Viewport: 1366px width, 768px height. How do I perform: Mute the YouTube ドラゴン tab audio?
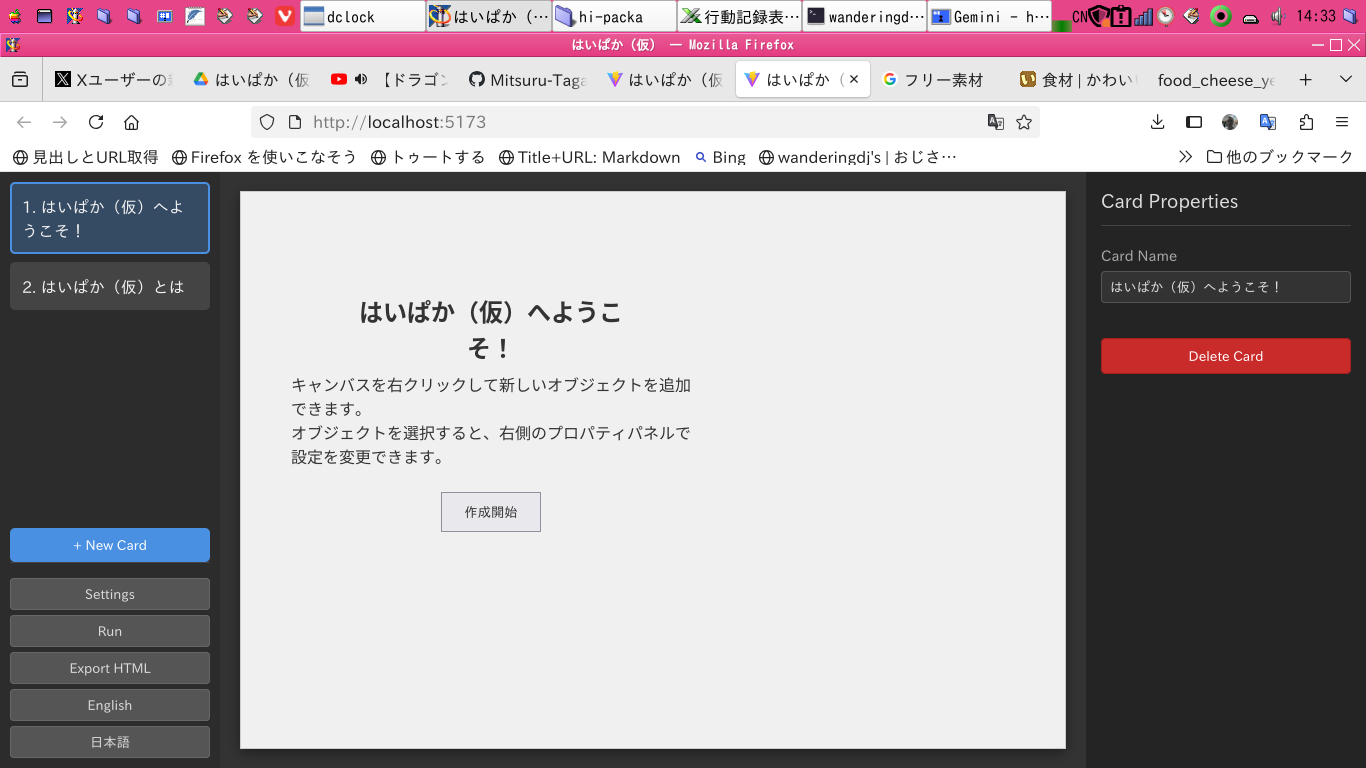(x=361, y=79)
